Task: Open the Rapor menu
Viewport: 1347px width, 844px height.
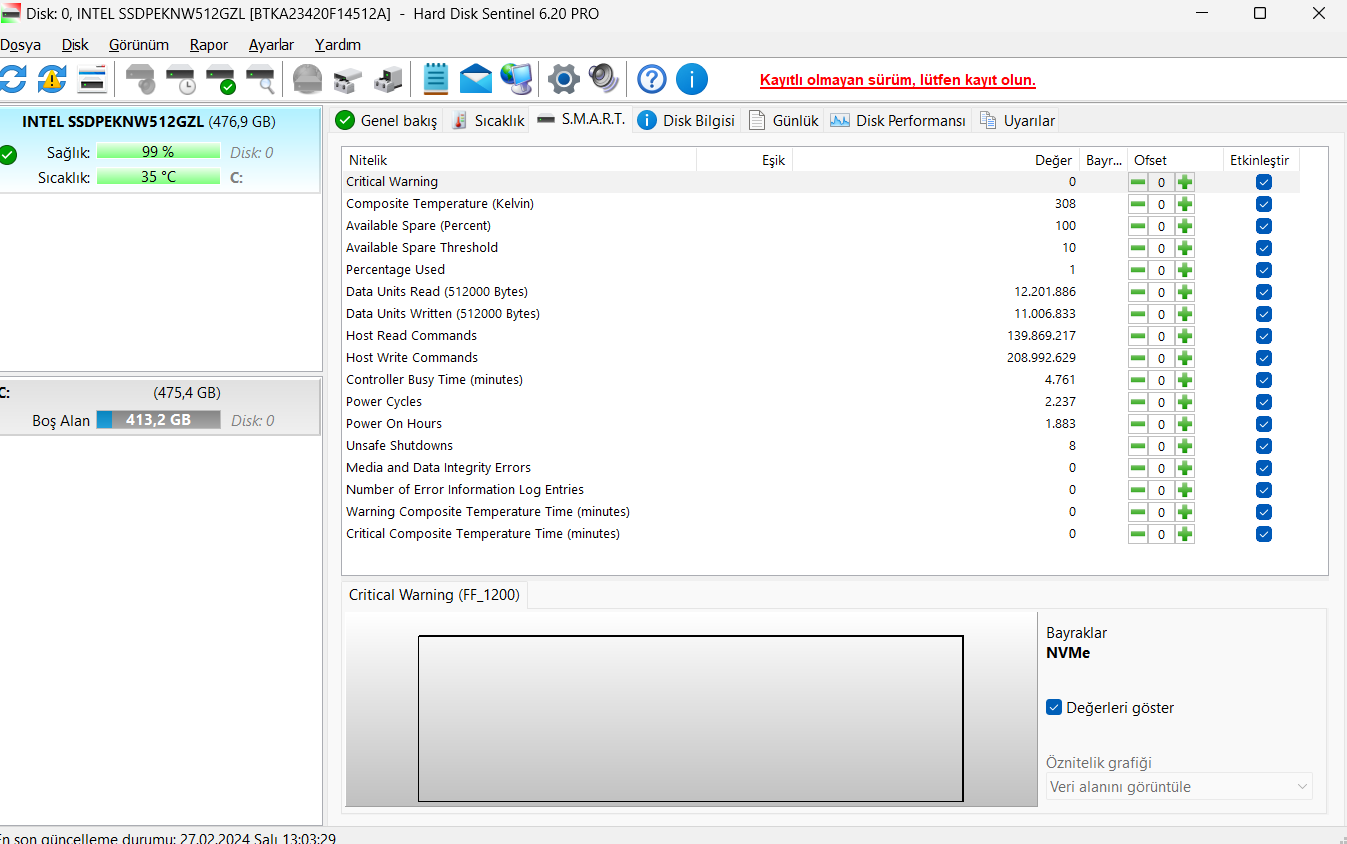Action: (x=209, y=45)
